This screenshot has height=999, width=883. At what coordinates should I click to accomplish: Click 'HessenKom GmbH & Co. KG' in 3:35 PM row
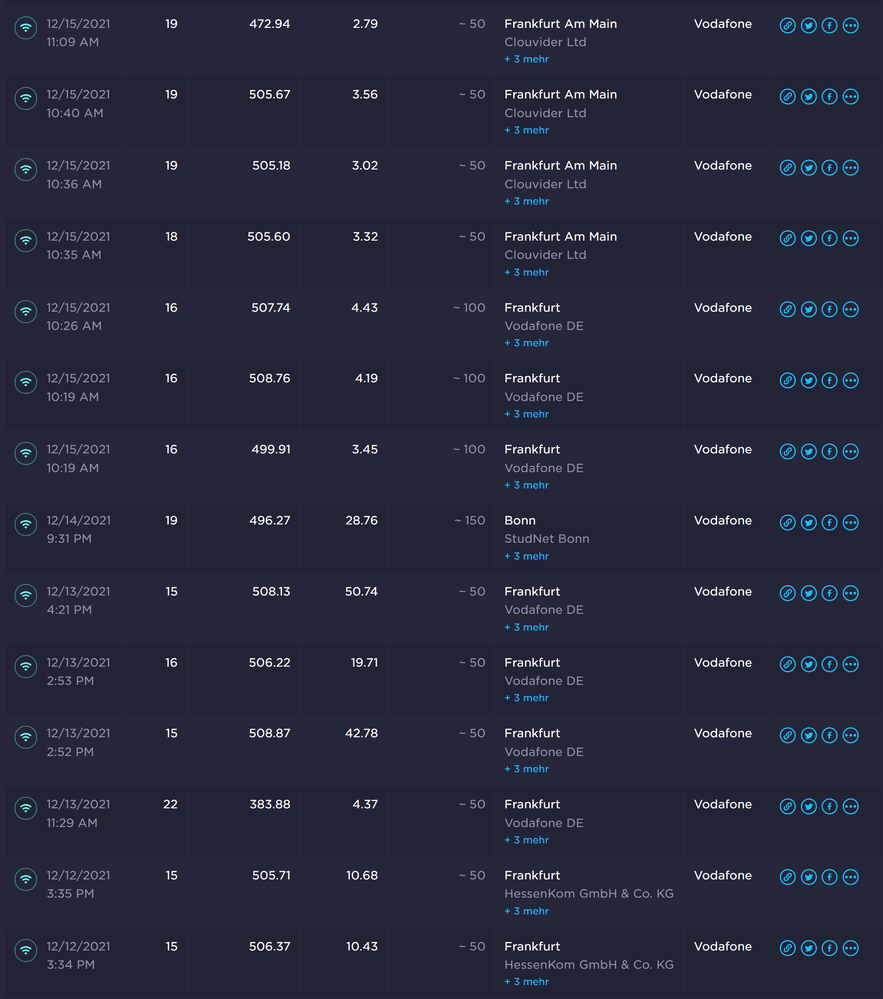coord(589,894)
